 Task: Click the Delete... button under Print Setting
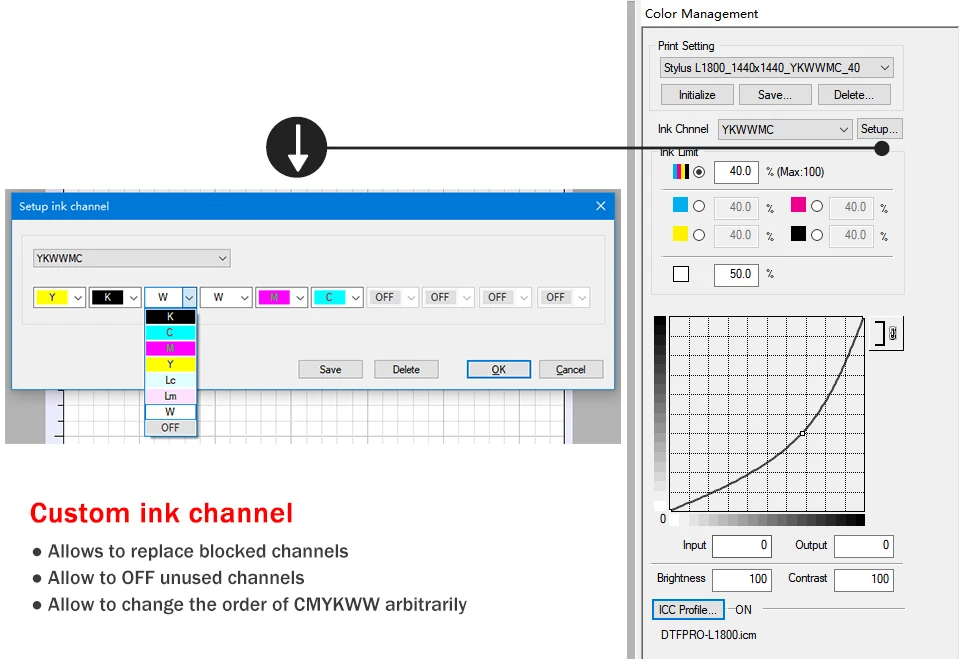pos(853,95)
